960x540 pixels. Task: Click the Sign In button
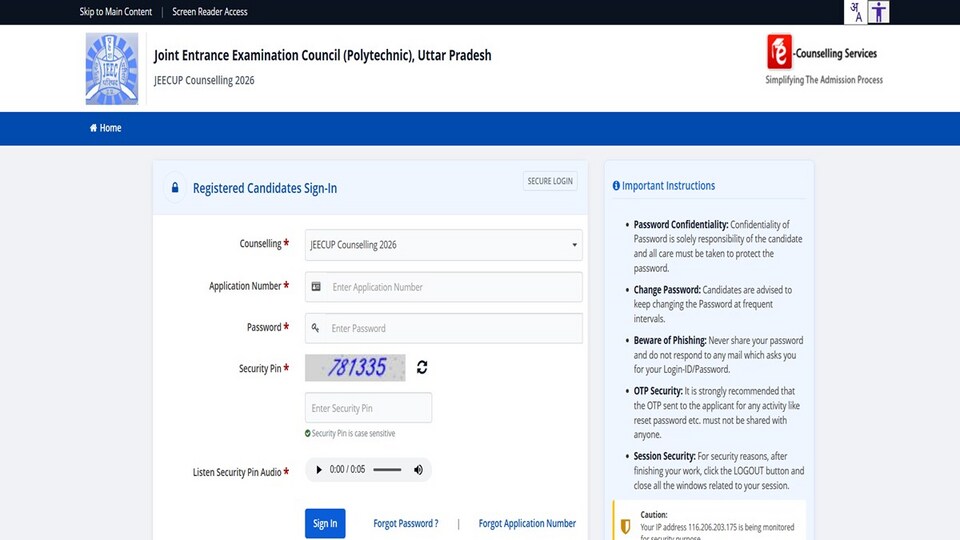click(x=325, y=523)
